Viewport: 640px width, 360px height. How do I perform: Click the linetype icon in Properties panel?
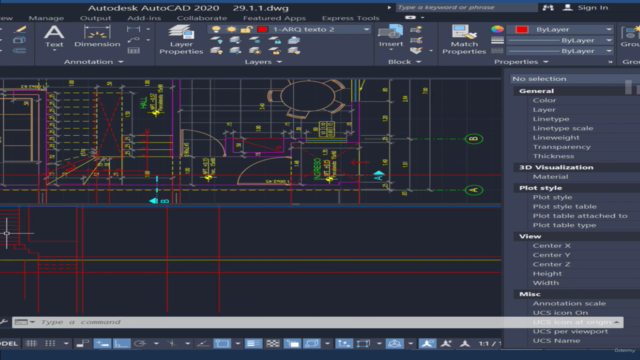tap(497, 51)
